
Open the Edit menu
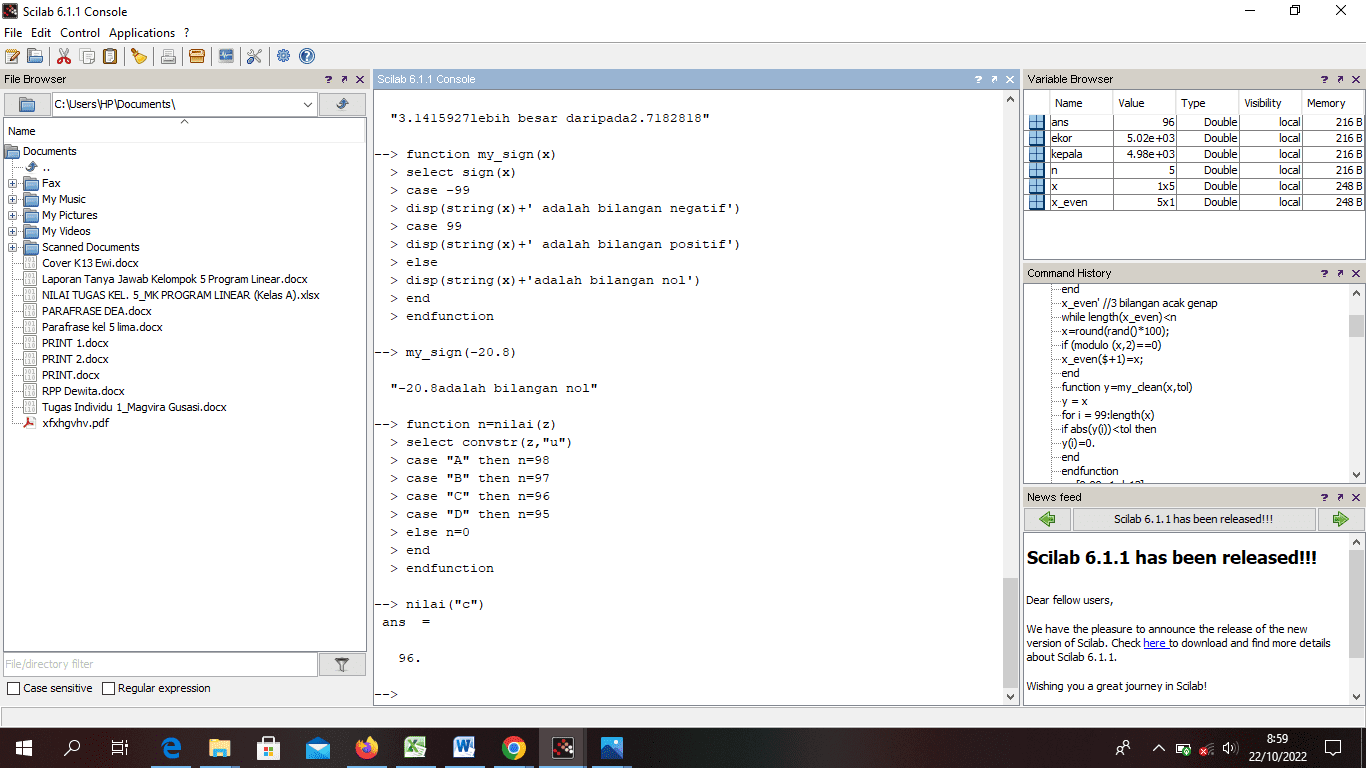41,33
